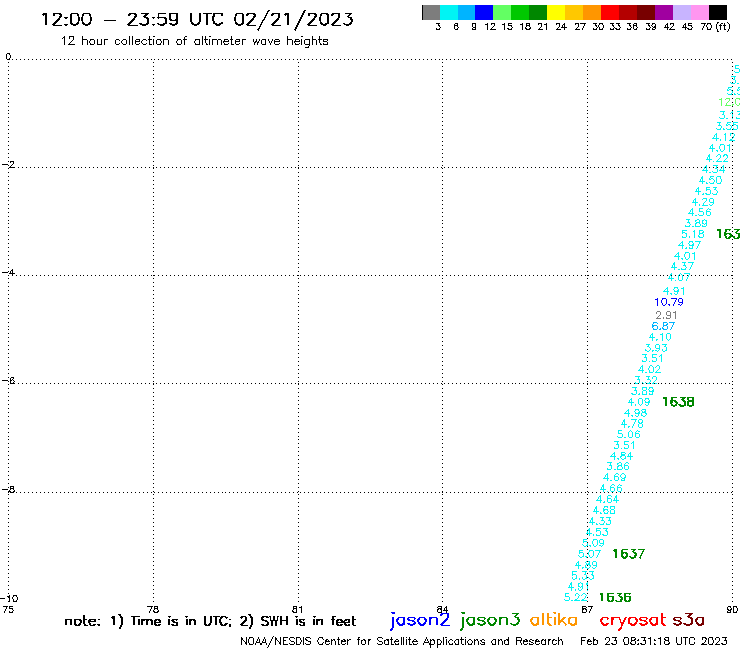Click the wave height value 3.86
Viewport: 740px width, 650px height.
618,466
